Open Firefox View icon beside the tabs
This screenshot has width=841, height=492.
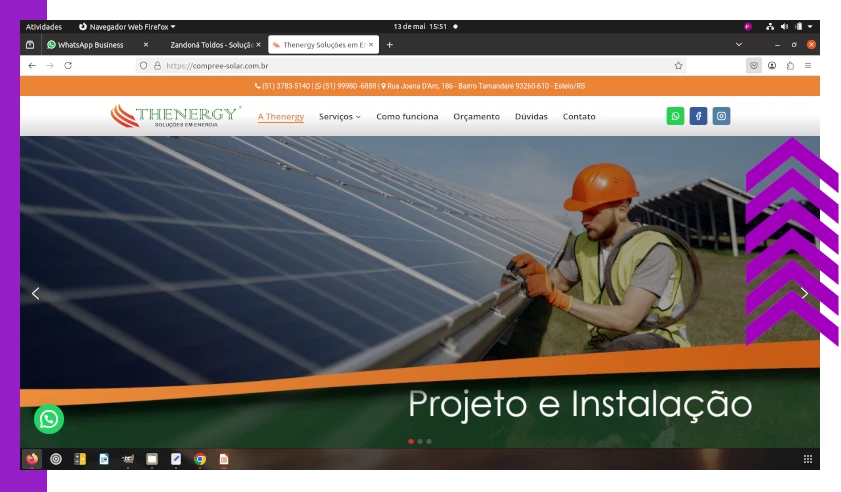30,45
